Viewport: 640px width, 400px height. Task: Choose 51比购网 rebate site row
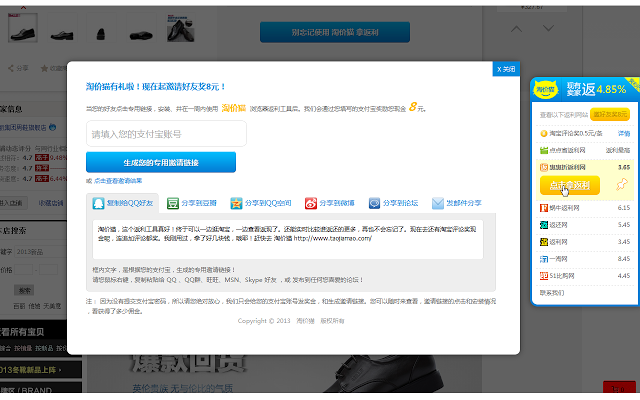coord(585,276)
